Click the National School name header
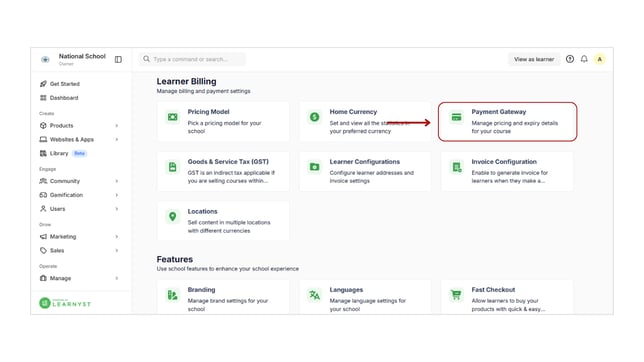644x362 pixels. 82,56
